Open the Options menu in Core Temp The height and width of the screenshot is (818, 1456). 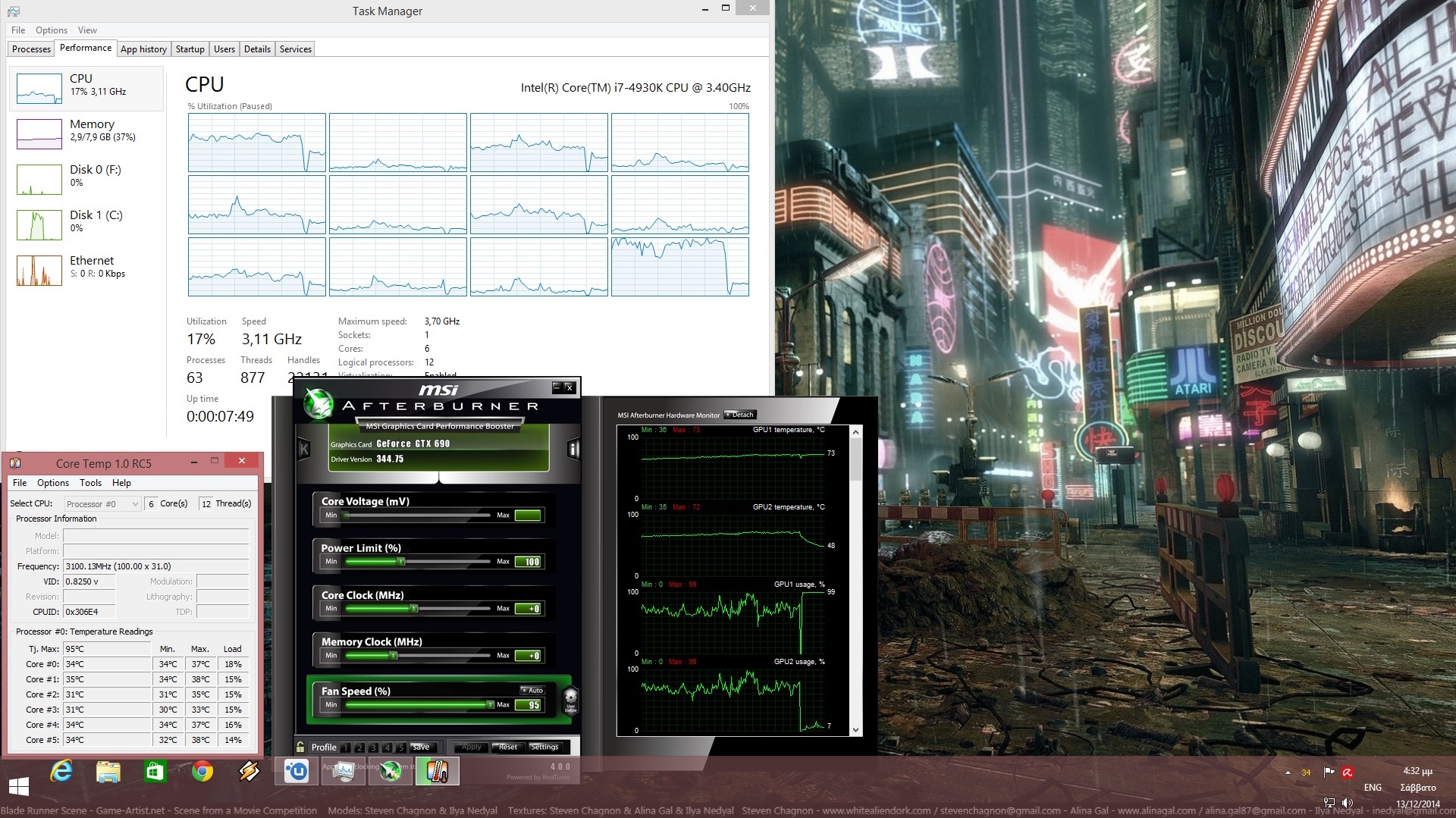click(52, 483)
